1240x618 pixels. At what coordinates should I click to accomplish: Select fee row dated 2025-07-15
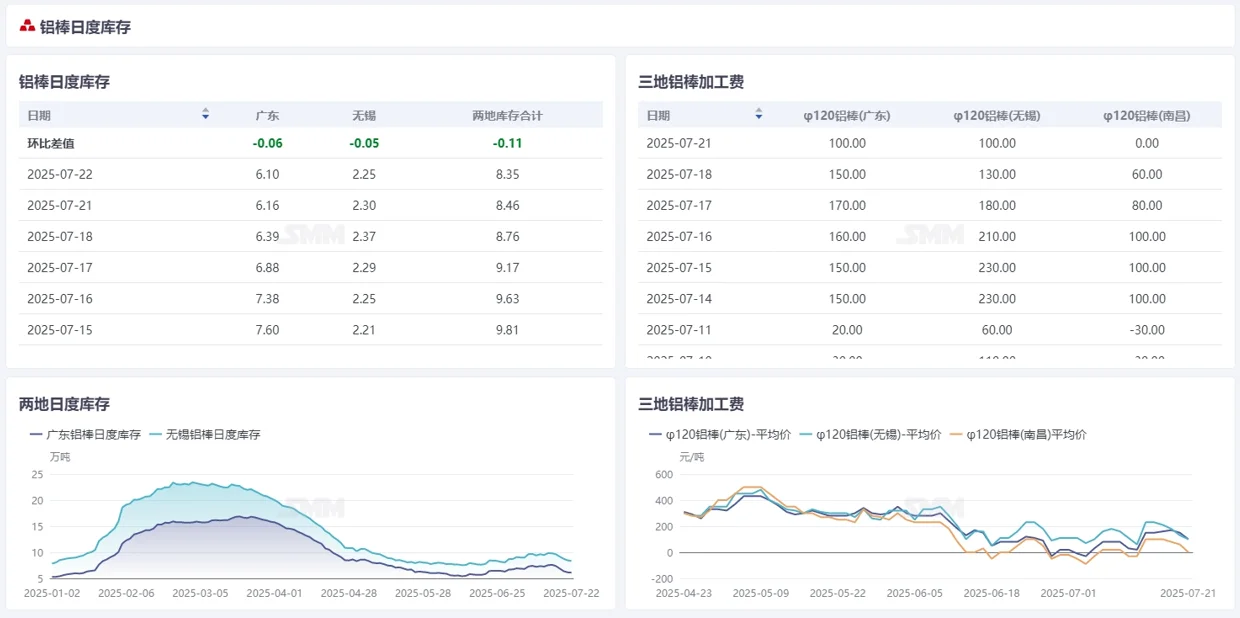[930, 267]
